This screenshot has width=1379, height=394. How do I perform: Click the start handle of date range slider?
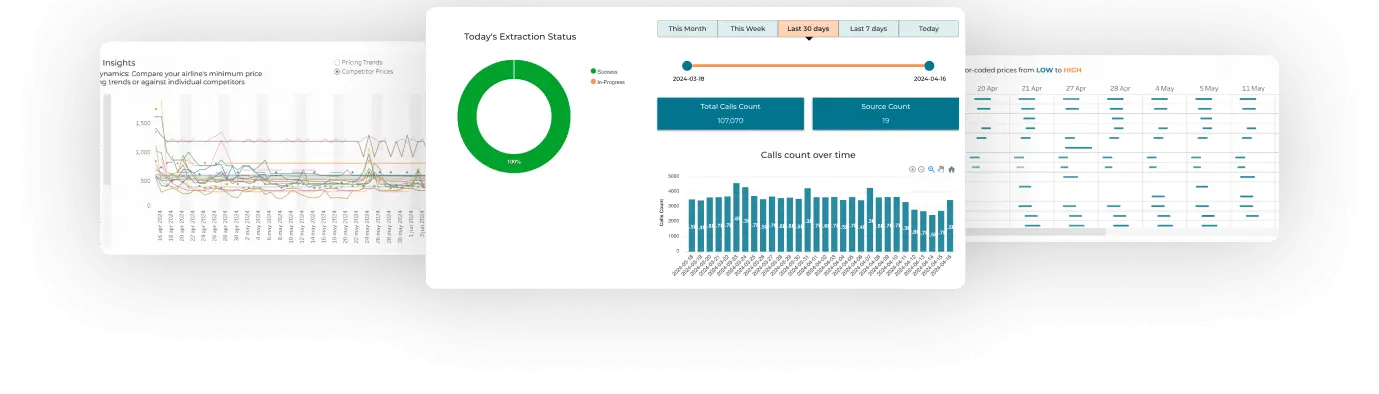pos(686,65)
